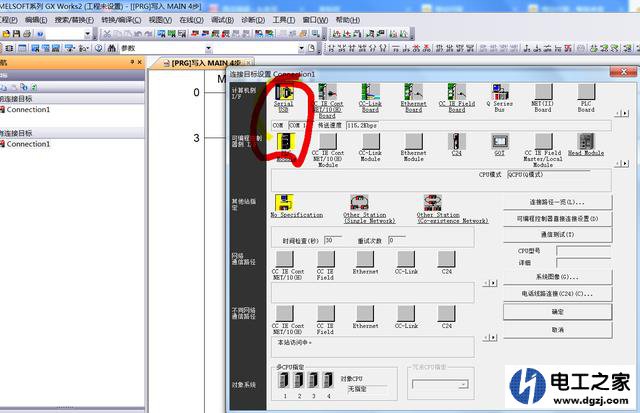The height and width of the screenshot is (413, 640).
Task: Select Connection1 under 当前连接目标
Action: point(28,109)
